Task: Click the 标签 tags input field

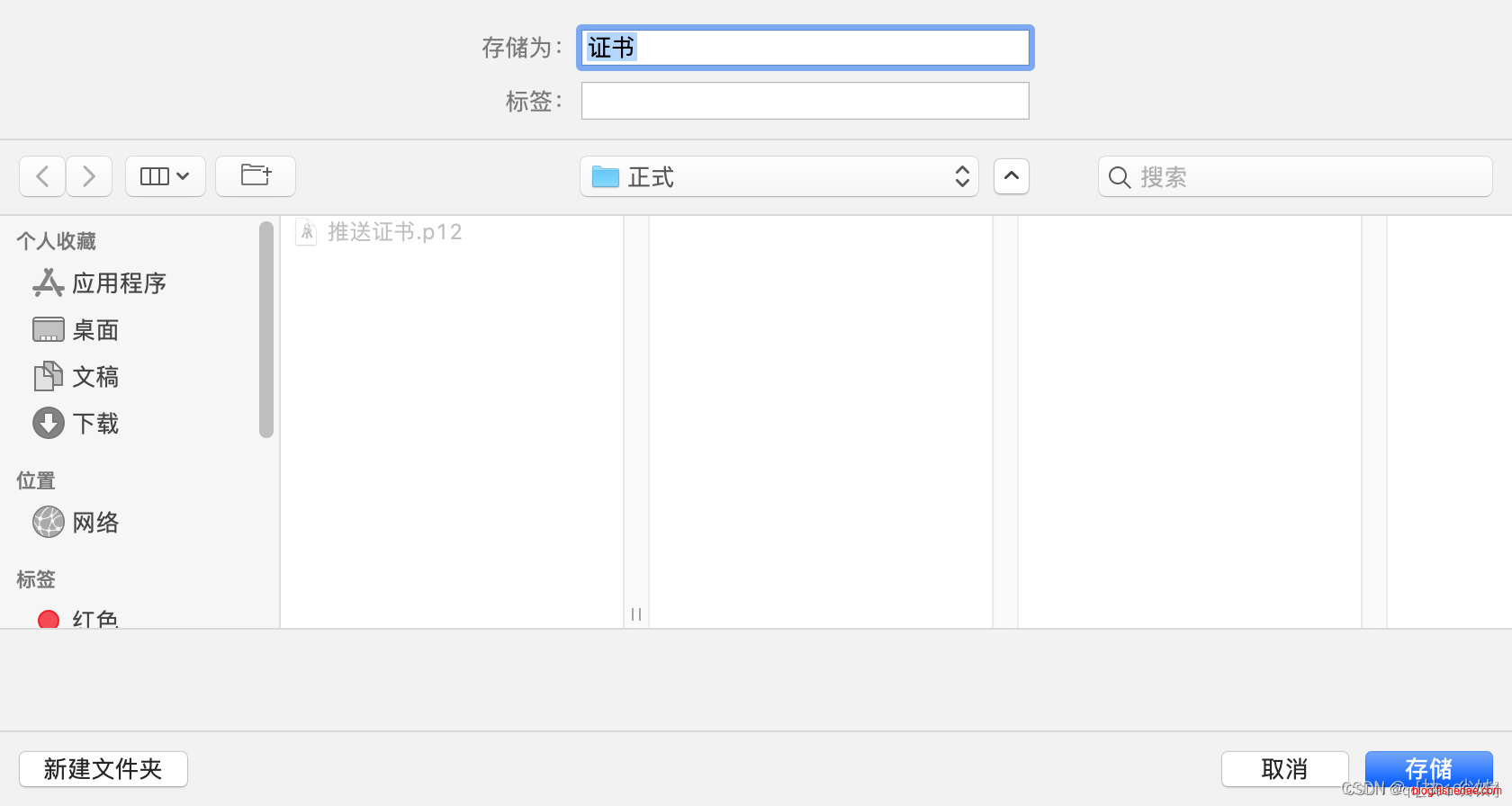Action: click(x=805, y=101)
